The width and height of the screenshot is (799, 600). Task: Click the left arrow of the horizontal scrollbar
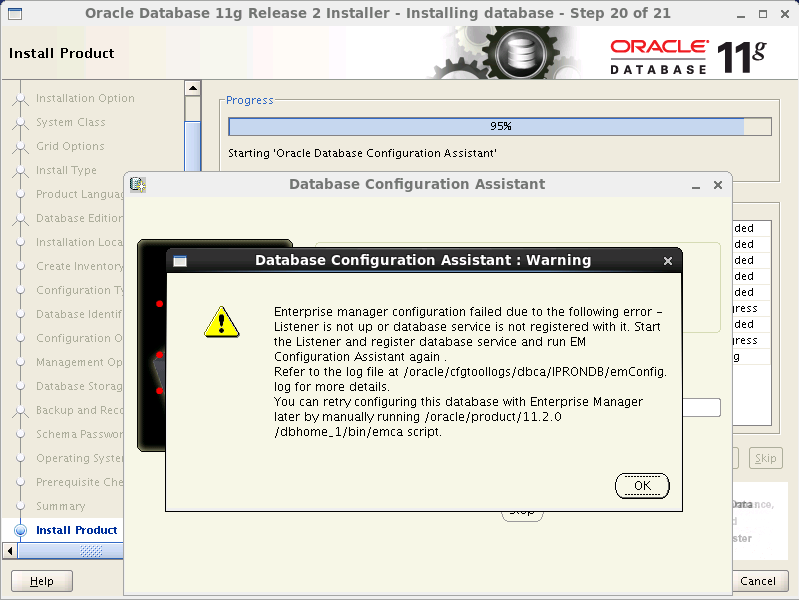click(11, 551)
